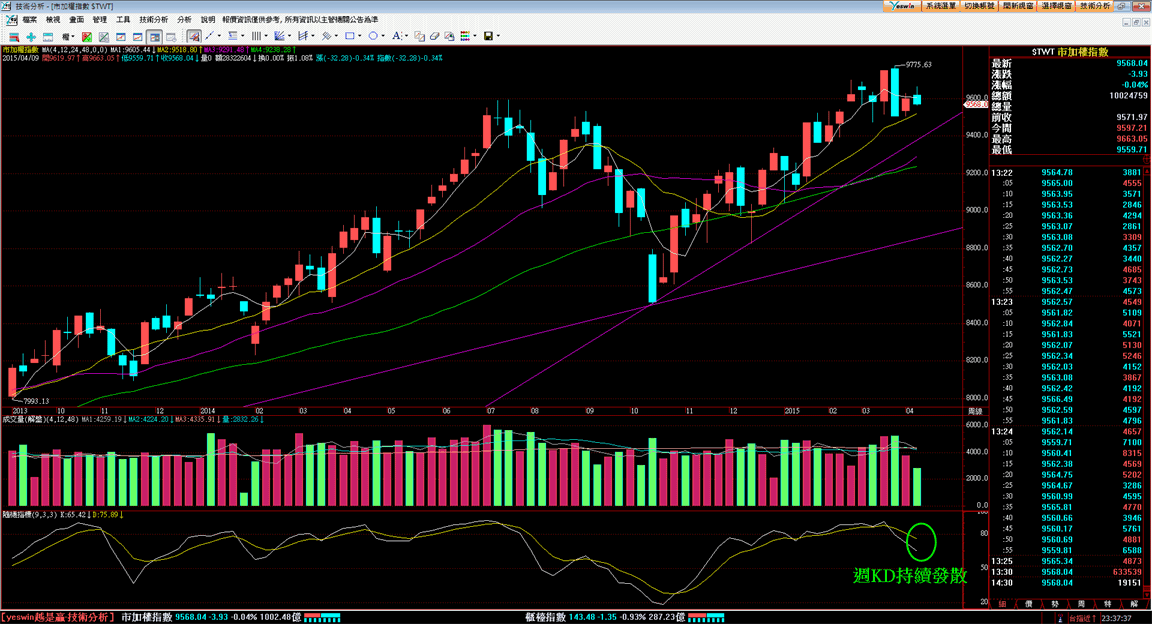1152x624 pixels.
Task: Select the ellipse drawing tool
Action: [373, 36]
